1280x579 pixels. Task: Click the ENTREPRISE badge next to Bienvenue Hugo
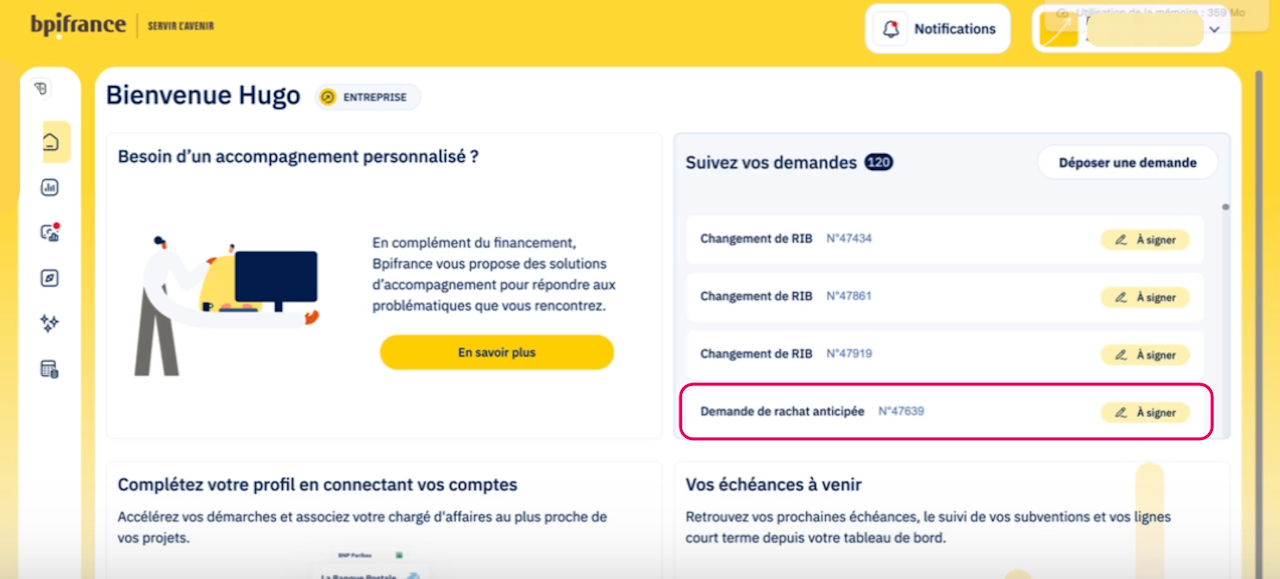(367, 97)
